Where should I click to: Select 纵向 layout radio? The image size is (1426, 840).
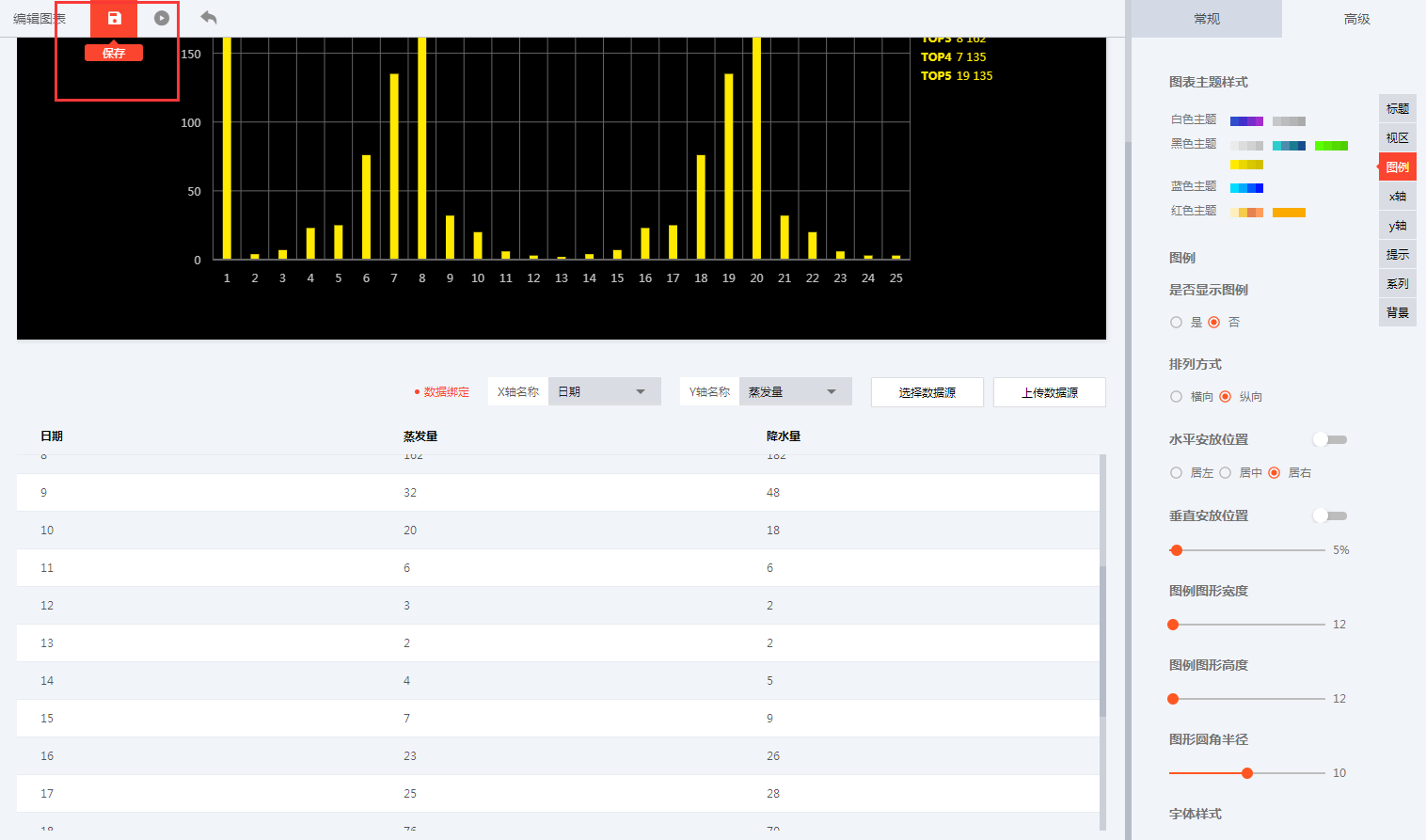[x=1225, y=397]
